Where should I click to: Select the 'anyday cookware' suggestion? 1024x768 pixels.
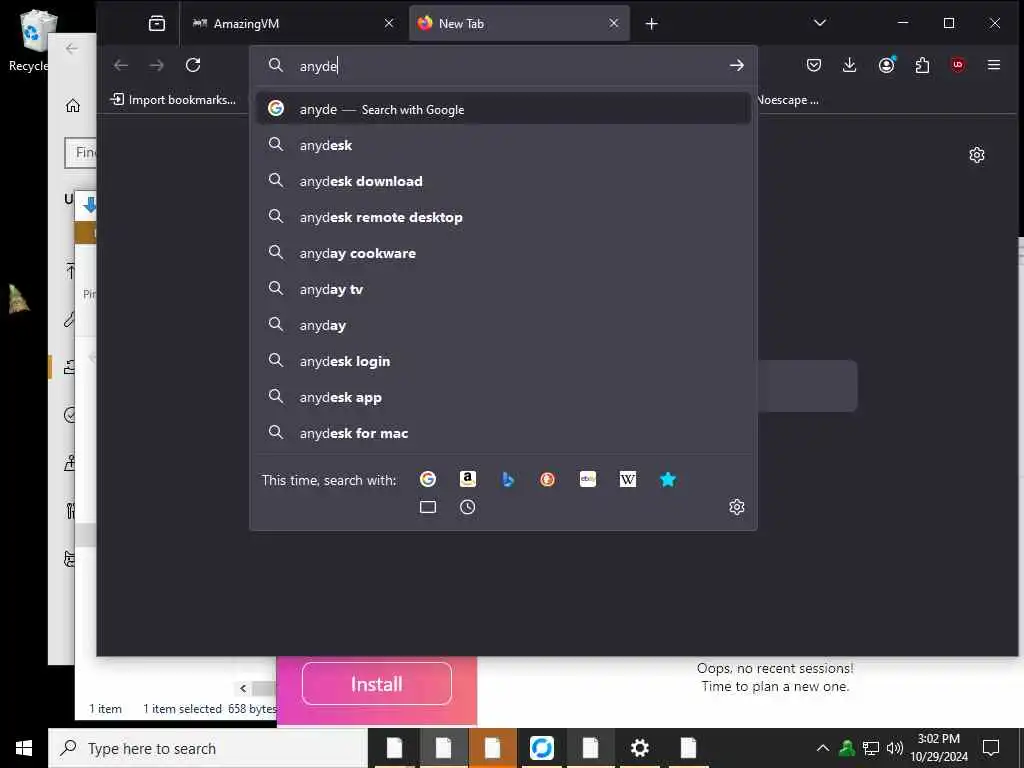(x=503, y=253)
